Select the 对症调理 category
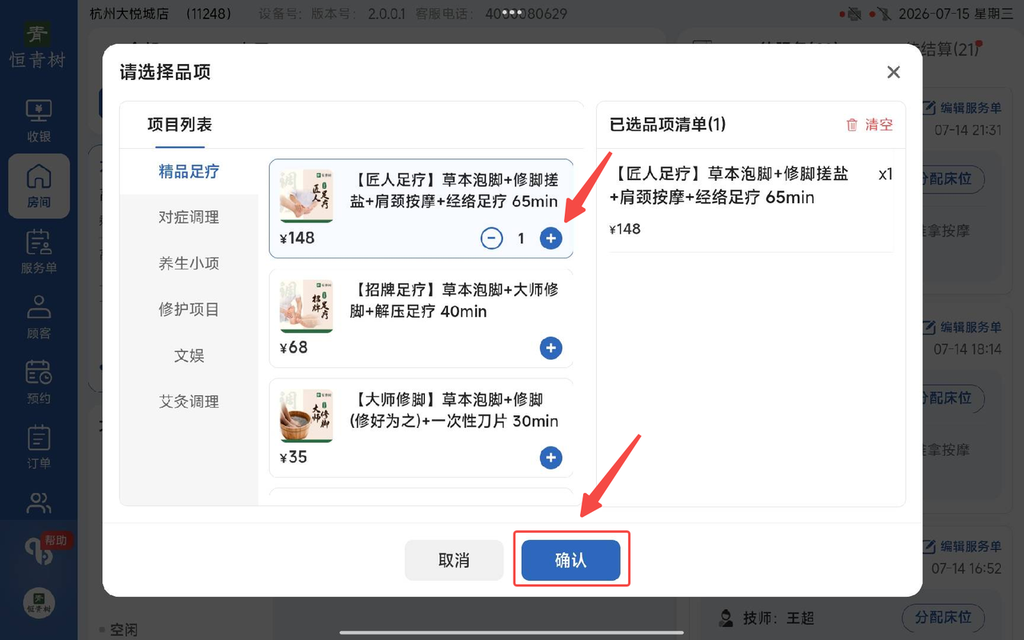 point(189,217)
